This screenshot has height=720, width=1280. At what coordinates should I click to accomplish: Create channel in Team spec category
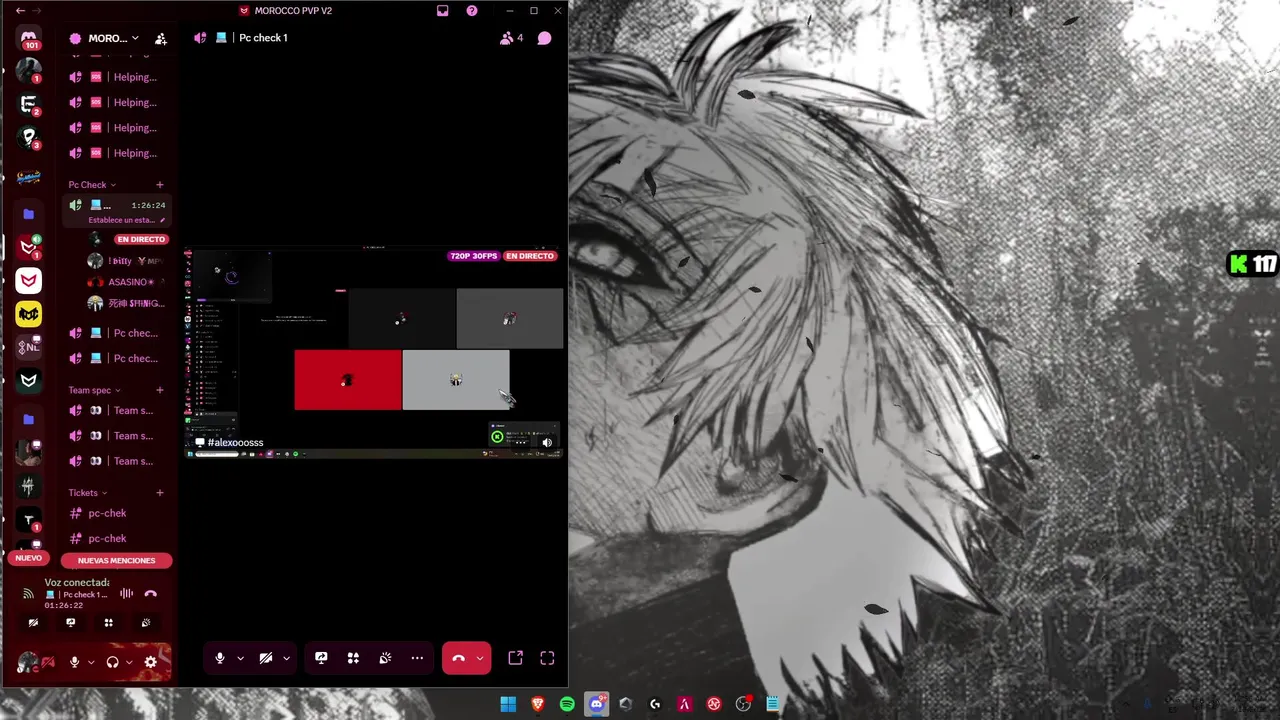pyautogui.click(x=159, y=390)
